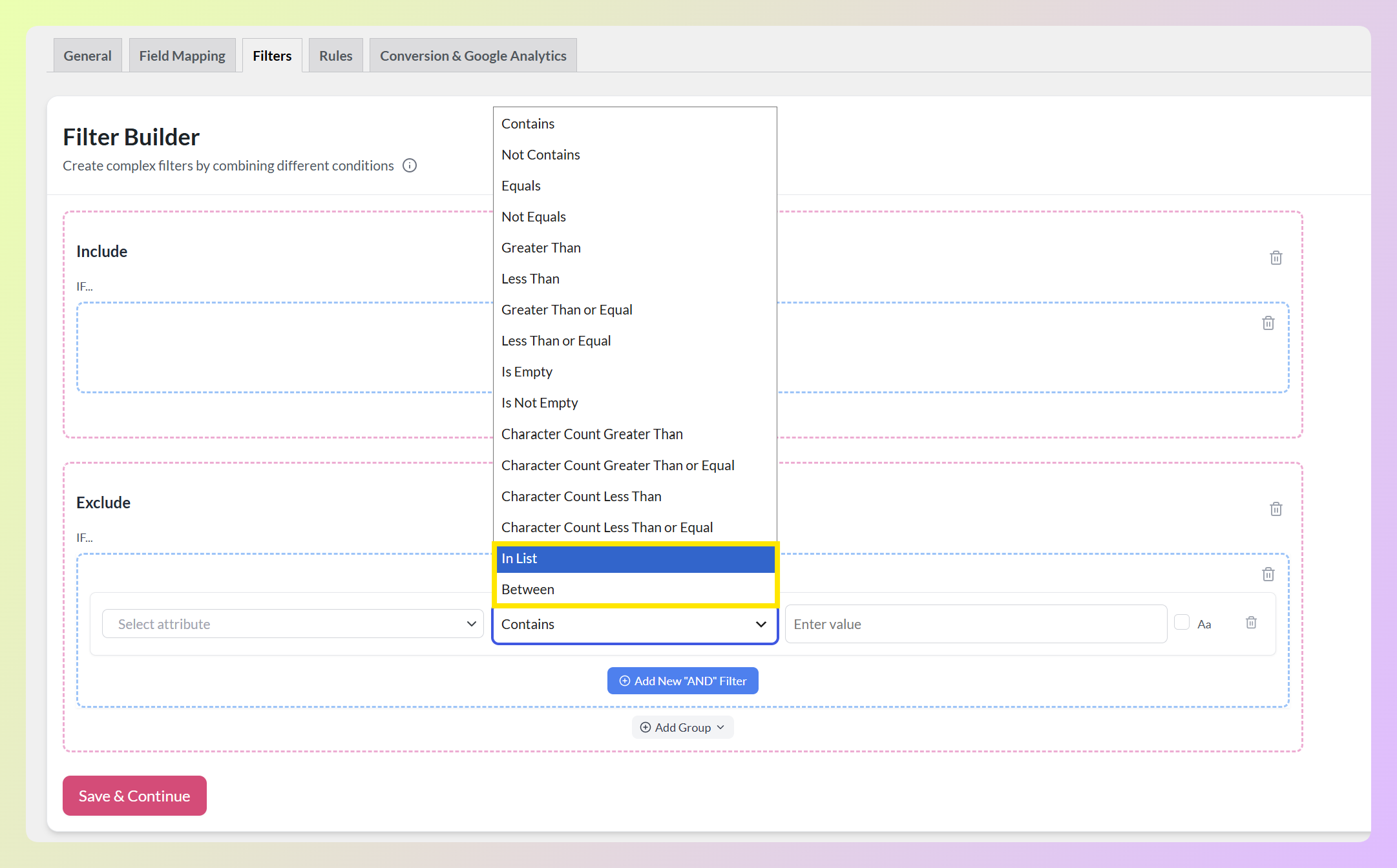Open the Select attribute dropdown

click(293, 624)
